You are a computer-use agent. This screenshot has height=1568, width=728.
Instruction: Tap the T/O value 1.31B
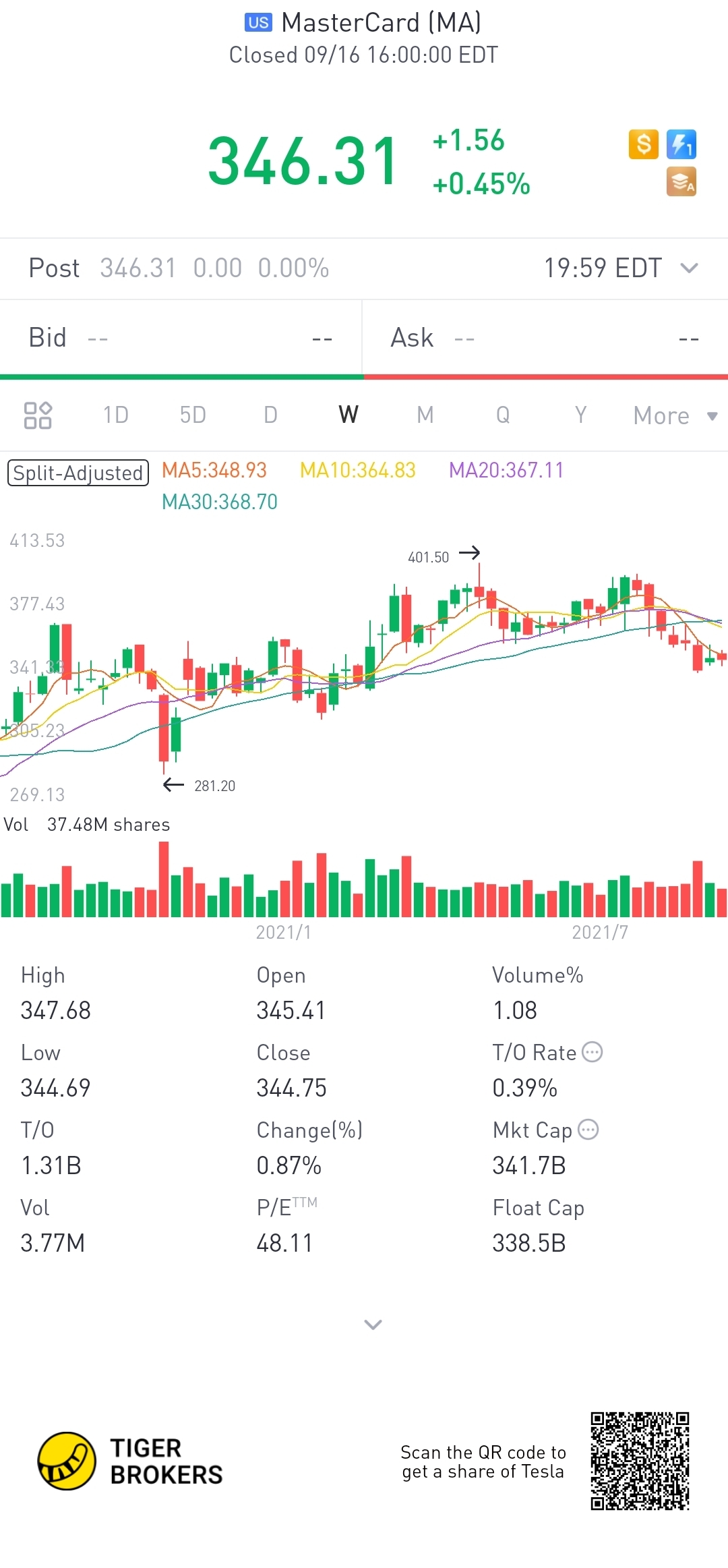tap(51, 1165)
